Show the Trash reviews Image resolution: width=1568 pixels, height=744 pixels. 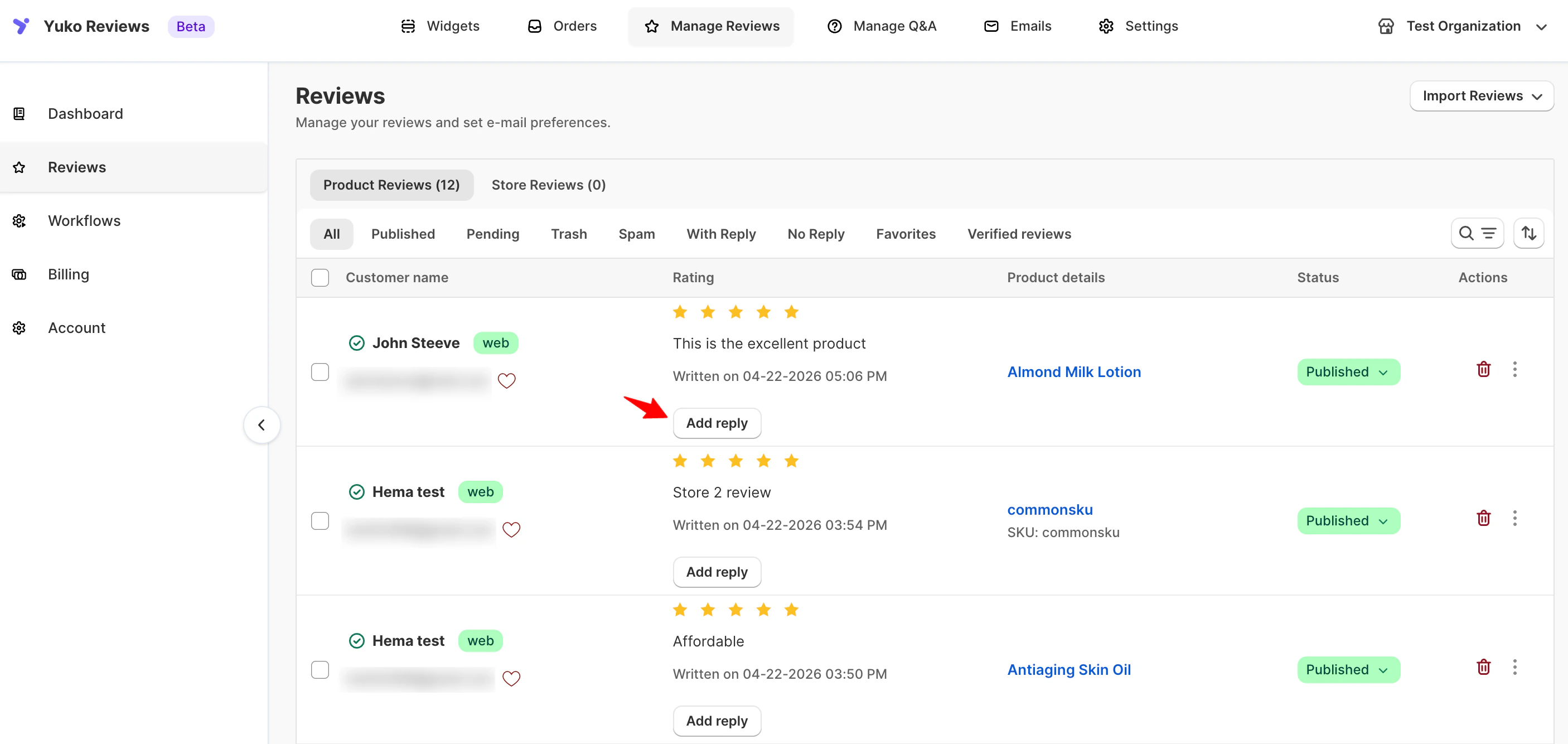pyautogui.click(x=569, y=234)
